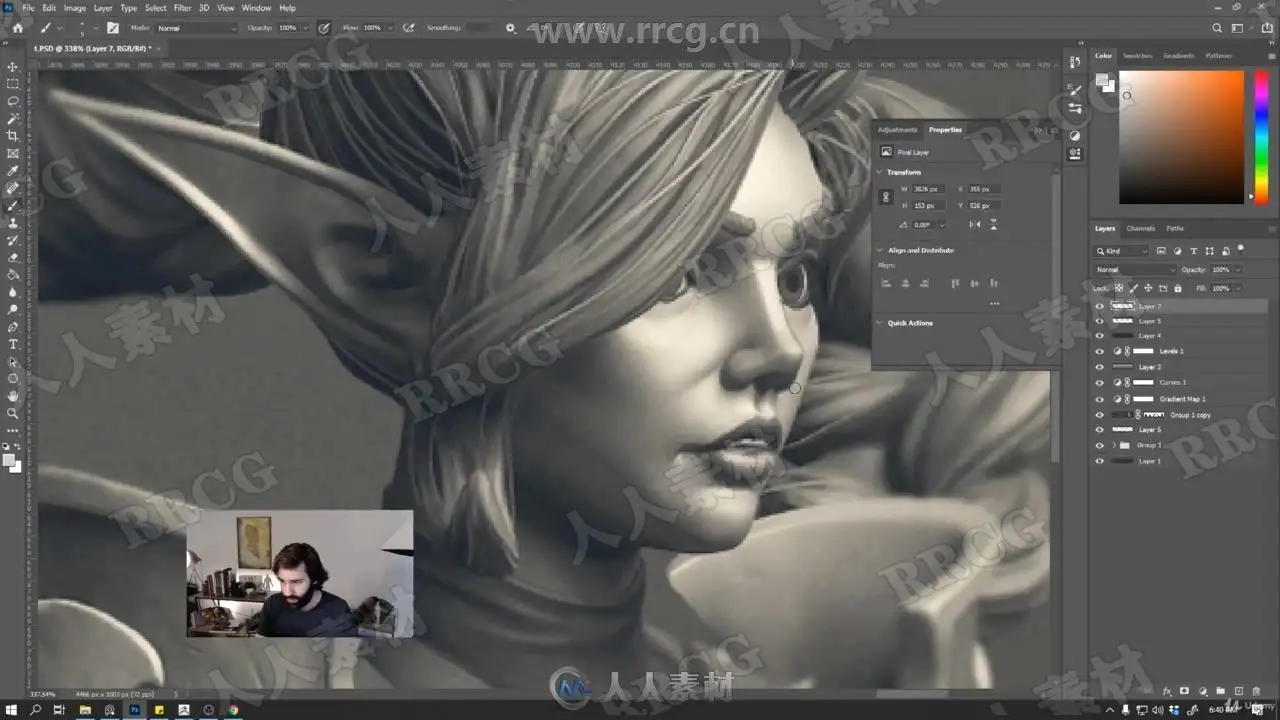Select the Move tool

tap(13, 67)
